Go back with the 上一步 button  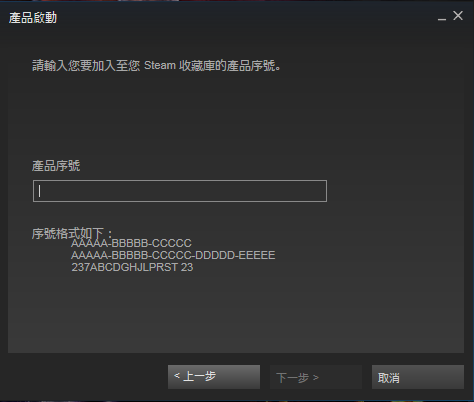coord(214,377)
